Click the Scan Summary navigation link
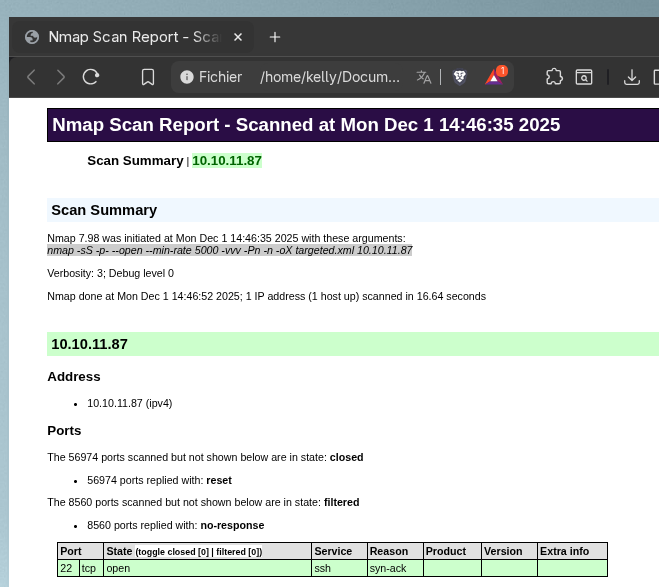Screen dimensions: 659x587 [135, 160]
